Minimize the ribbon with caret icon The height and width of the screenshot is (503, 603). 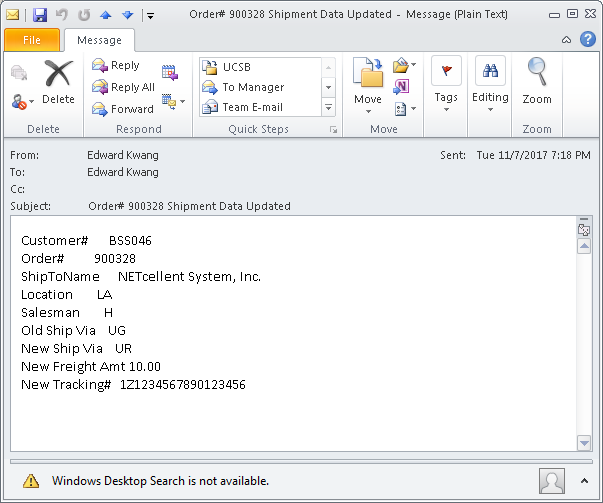click(566, 40)
